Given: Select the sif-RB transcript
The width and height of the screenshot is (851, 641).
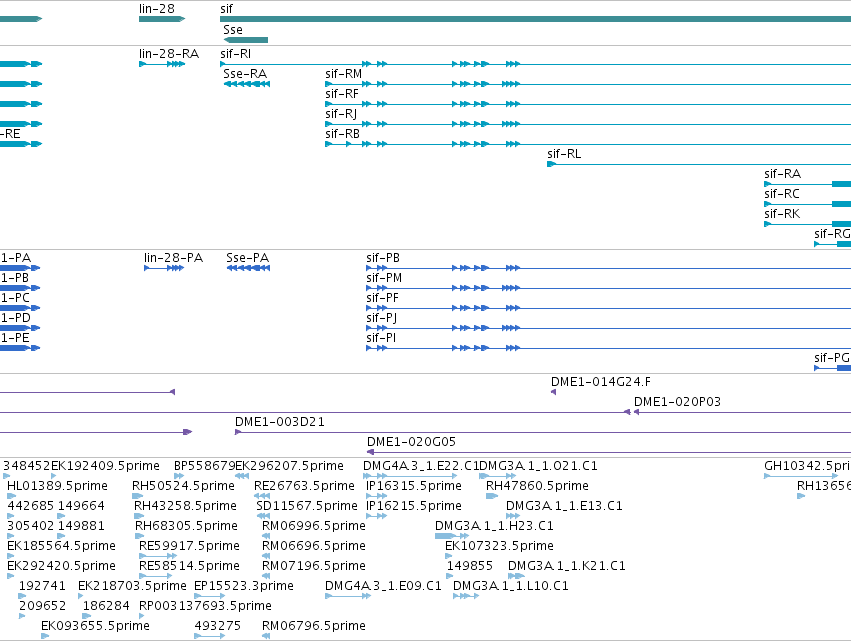Looking at the screenshot, I should click(588, 144).
